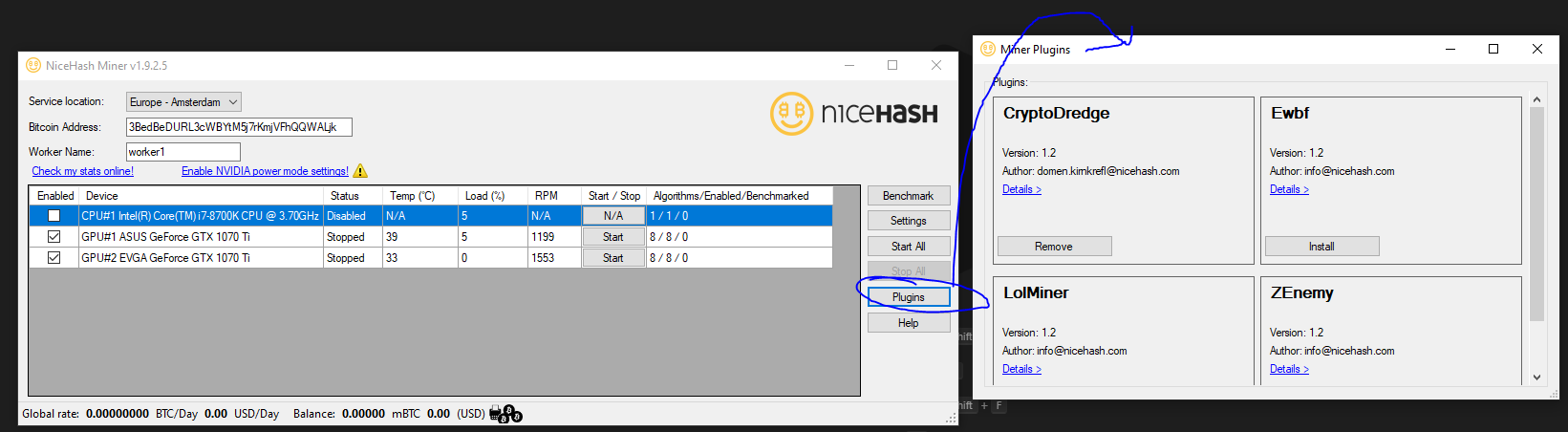Uncheck GPU#2 EVGA GeForce GTX 1070 Ti
1568x432 pixels.
(x=54, y=258)
